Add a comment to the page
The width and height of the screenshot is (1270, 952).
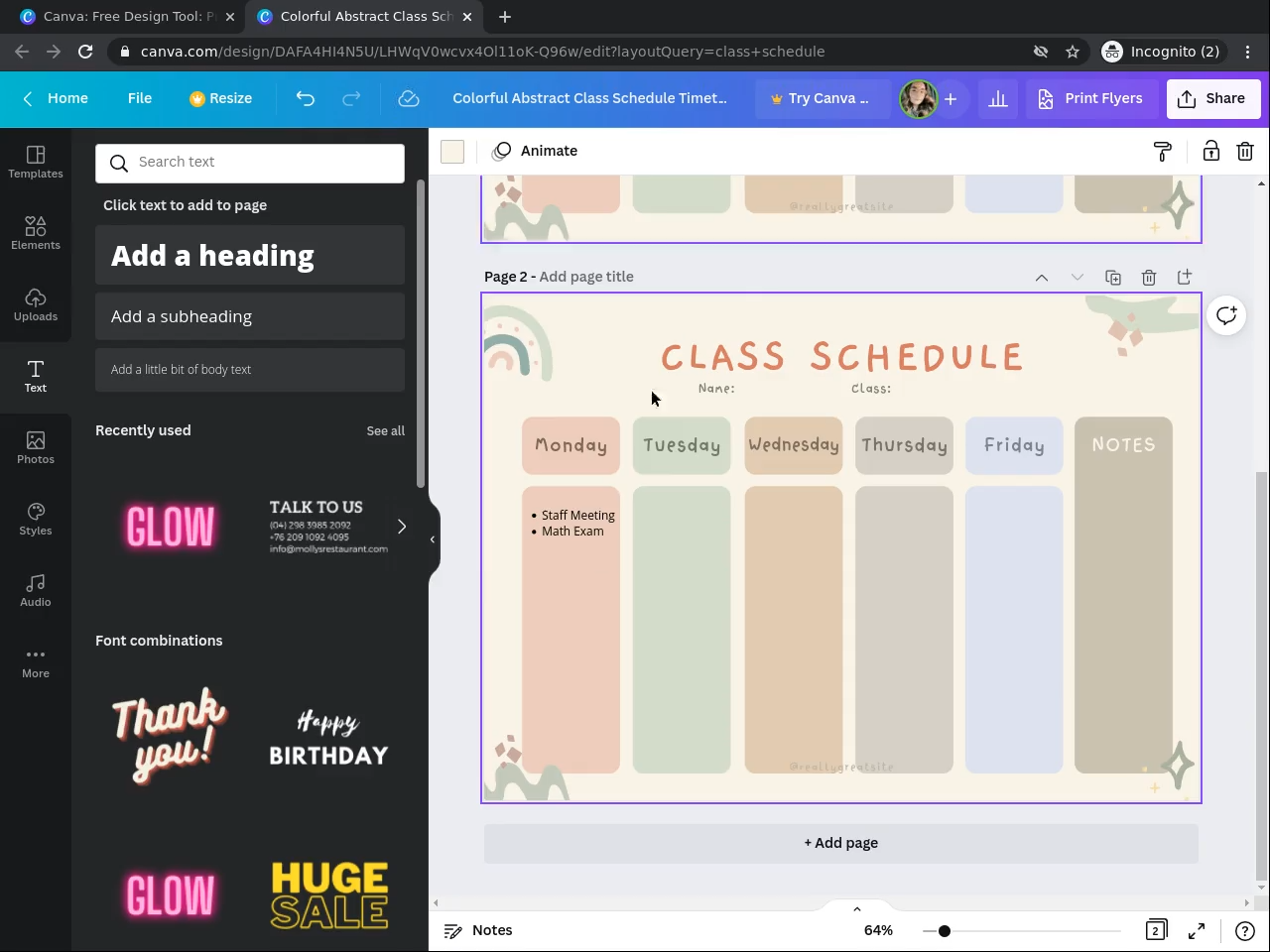(x=1226, y=315)
